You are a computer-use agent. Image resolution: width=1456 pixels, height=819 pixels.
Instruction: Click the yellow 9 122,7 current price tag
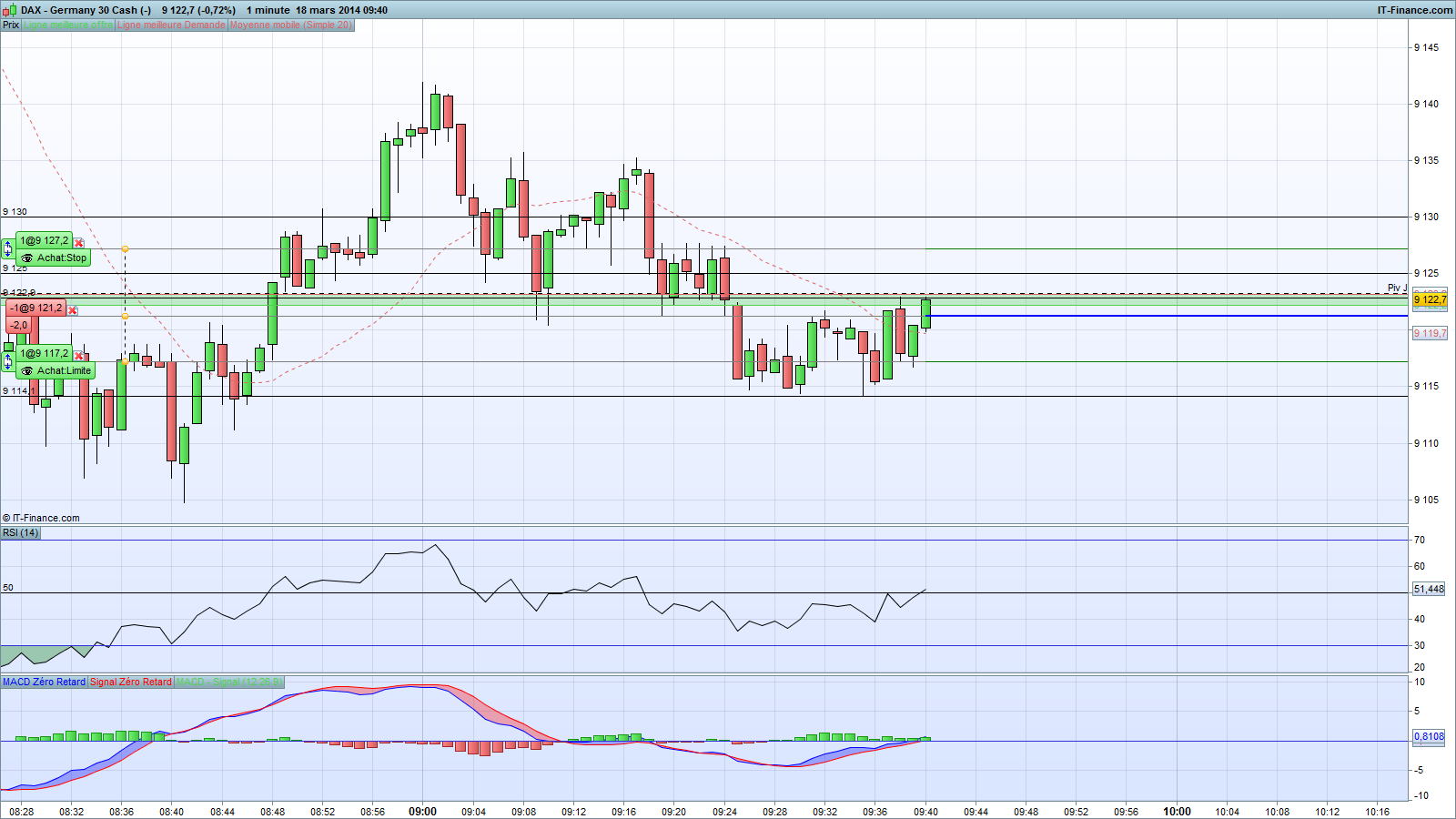pos(1430,299)
